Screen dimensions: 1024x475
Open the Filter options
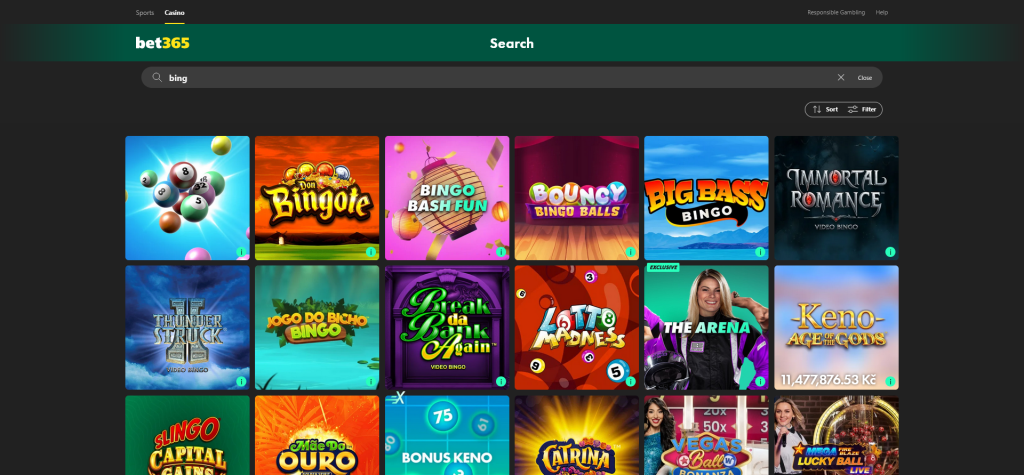point(862,109)
